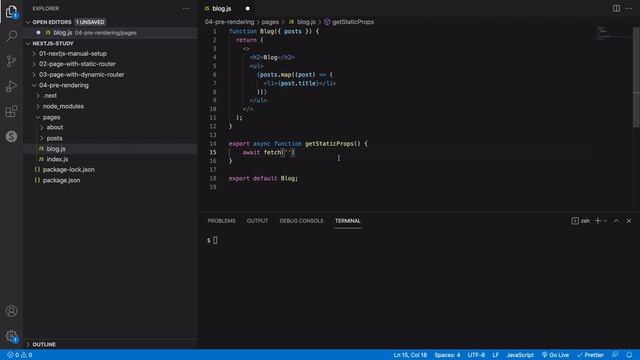
Task: Change language mode from JavaScript
Action: tap(520, 355)
